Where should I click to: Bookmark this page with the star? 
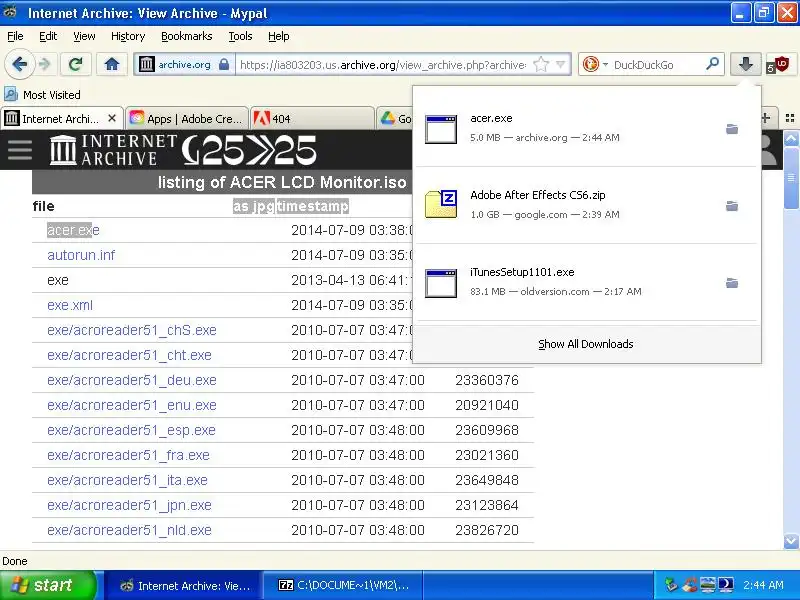tap(541, 64)
